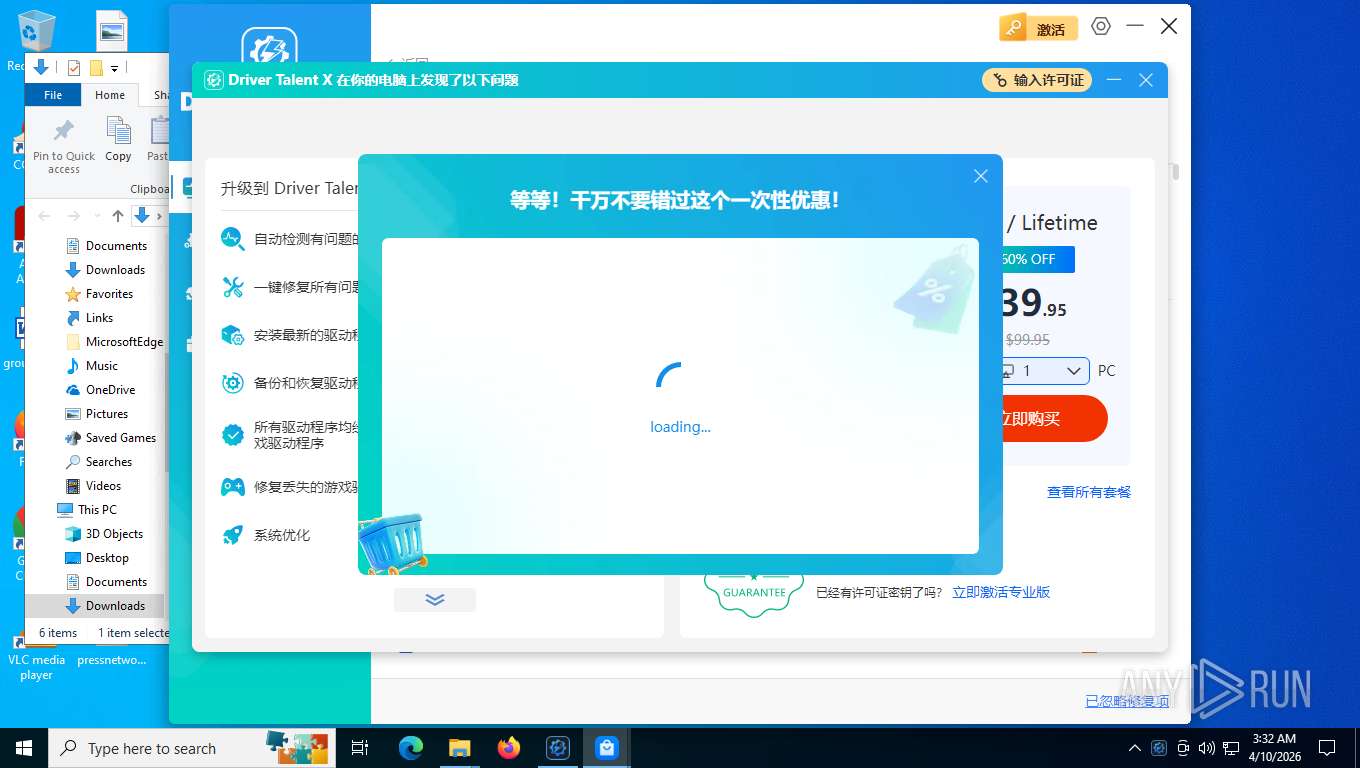This screenshot has height=768, width=1360.
Task: Click the Up arrow in Explorer navigation
Action: (x=118, y=216)
